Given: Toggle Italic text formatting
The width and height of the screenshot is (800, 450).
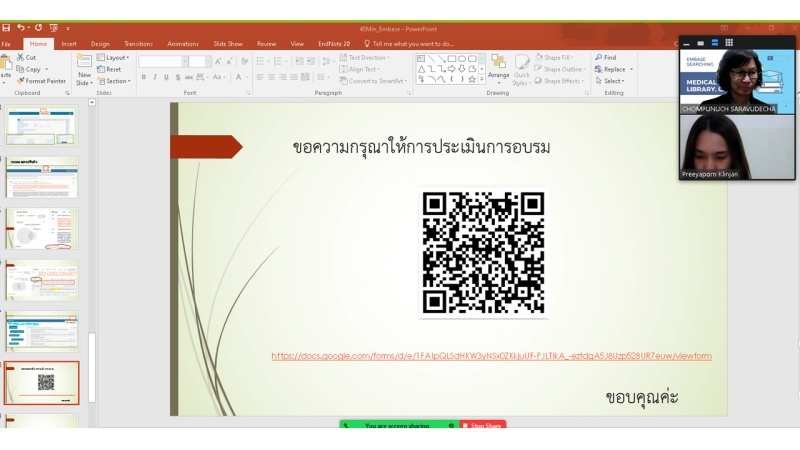Looking at the screenshot, I should (155, 77).
